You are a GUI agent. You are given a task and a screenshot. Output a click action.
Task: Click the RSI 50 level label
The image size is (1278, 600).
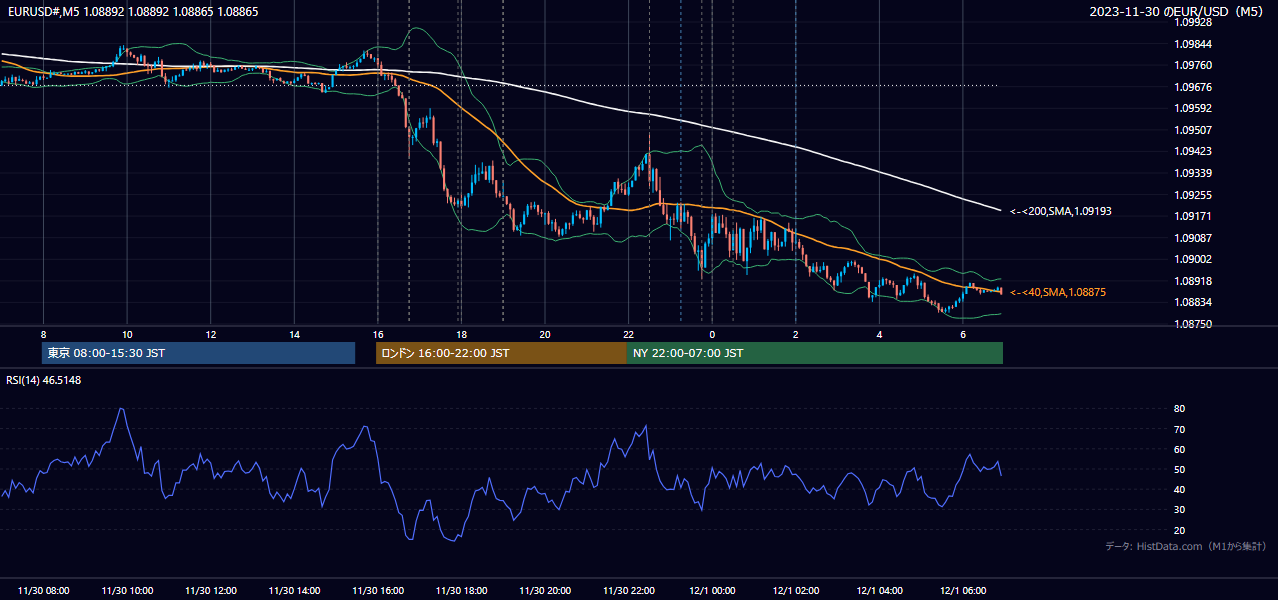pyautogui.click(x=1179, y=469)
